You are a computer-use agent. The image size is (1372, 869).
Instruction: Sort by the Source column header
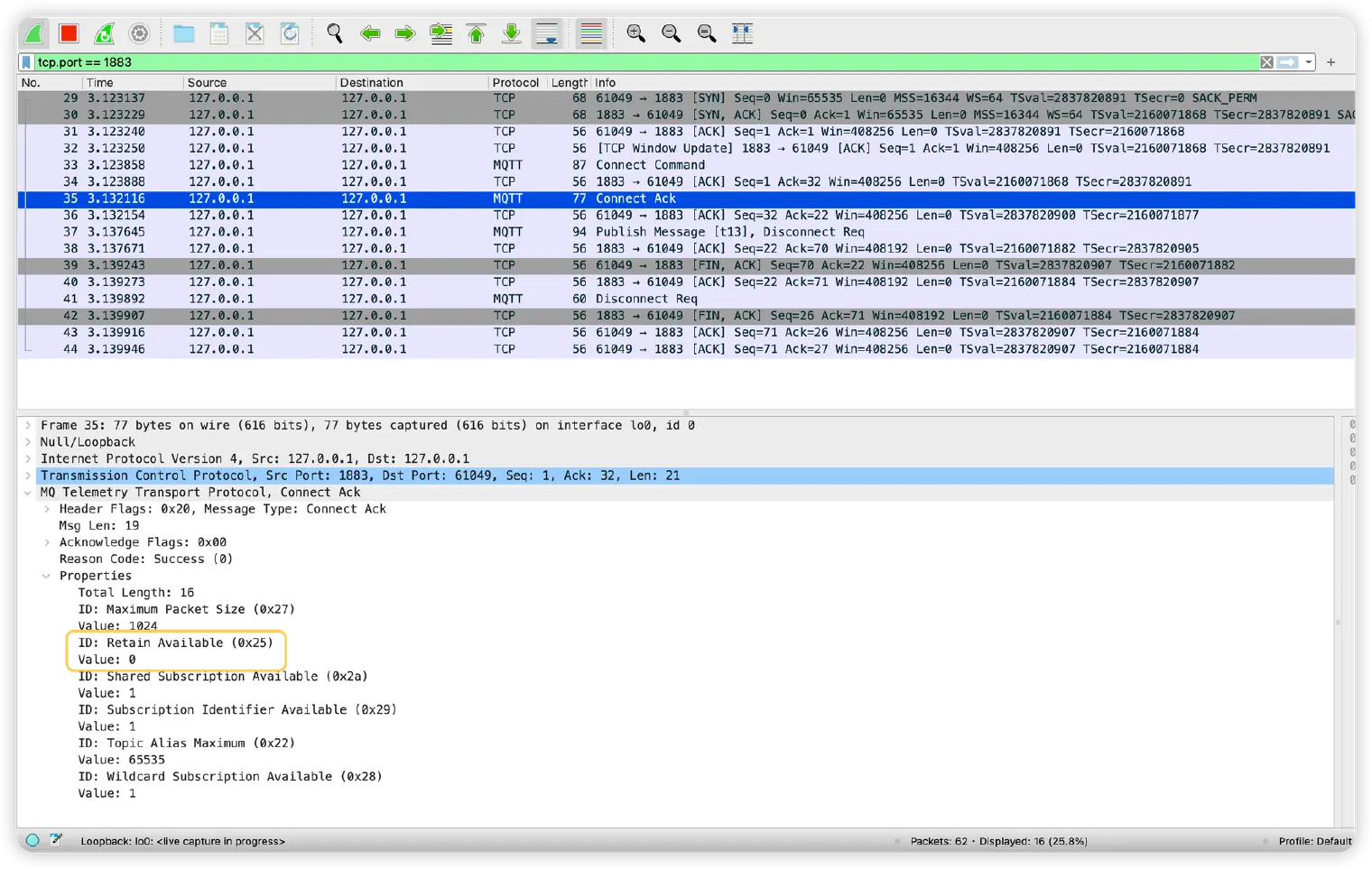click(260, 82)
